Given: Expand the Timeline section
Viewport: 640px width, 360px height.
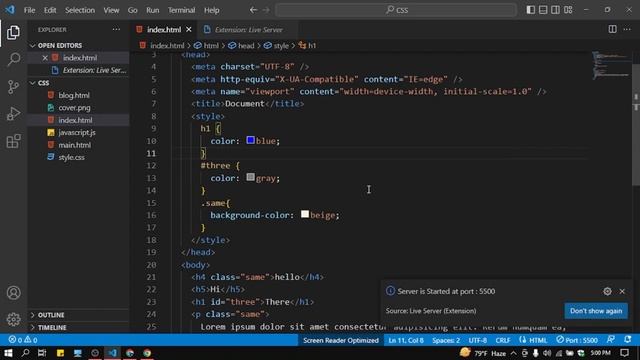Looking at the screenshot, I should (x=52, y=327).
